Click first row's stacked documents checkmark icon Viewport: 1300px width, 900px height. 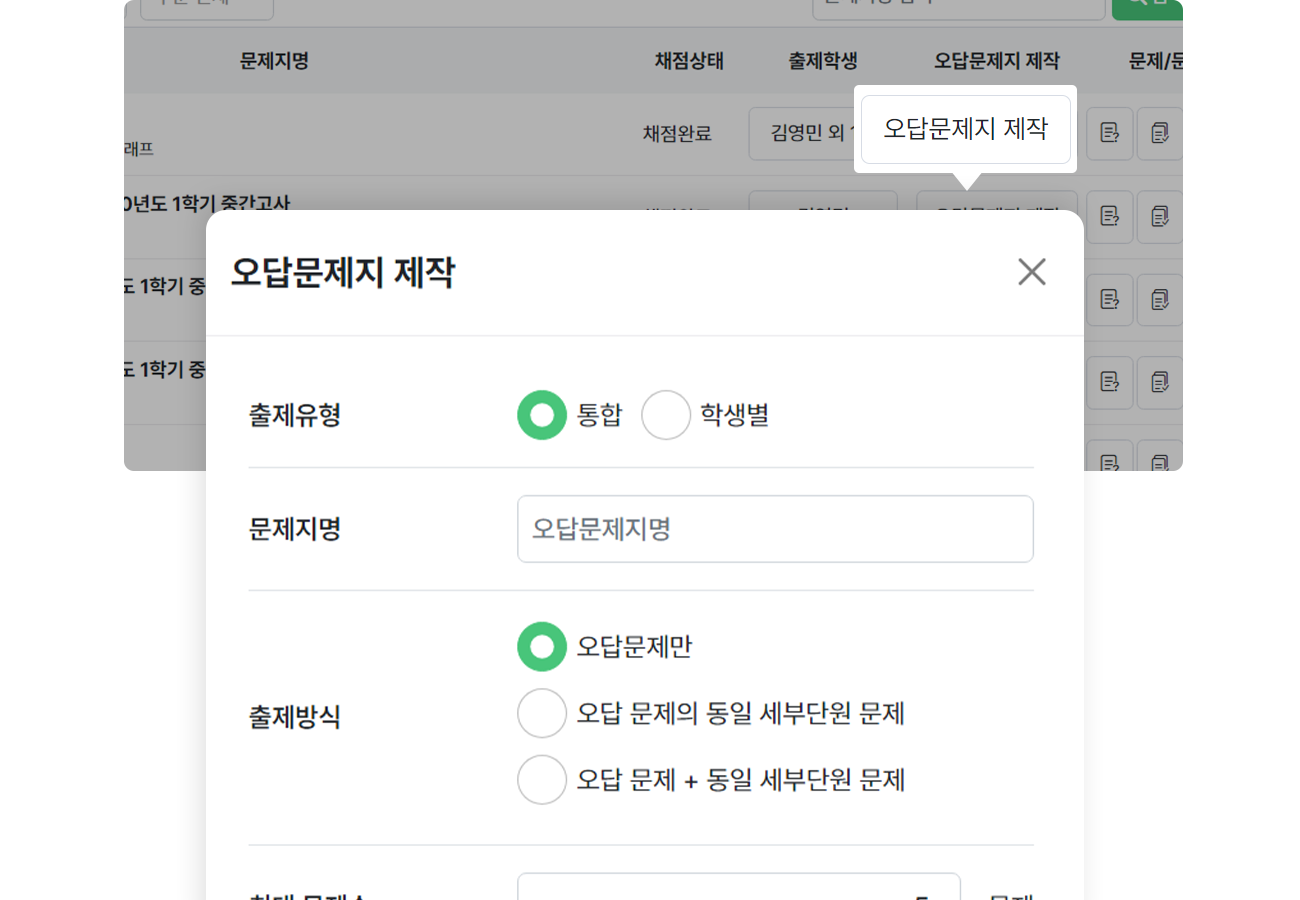point(1160,133)
